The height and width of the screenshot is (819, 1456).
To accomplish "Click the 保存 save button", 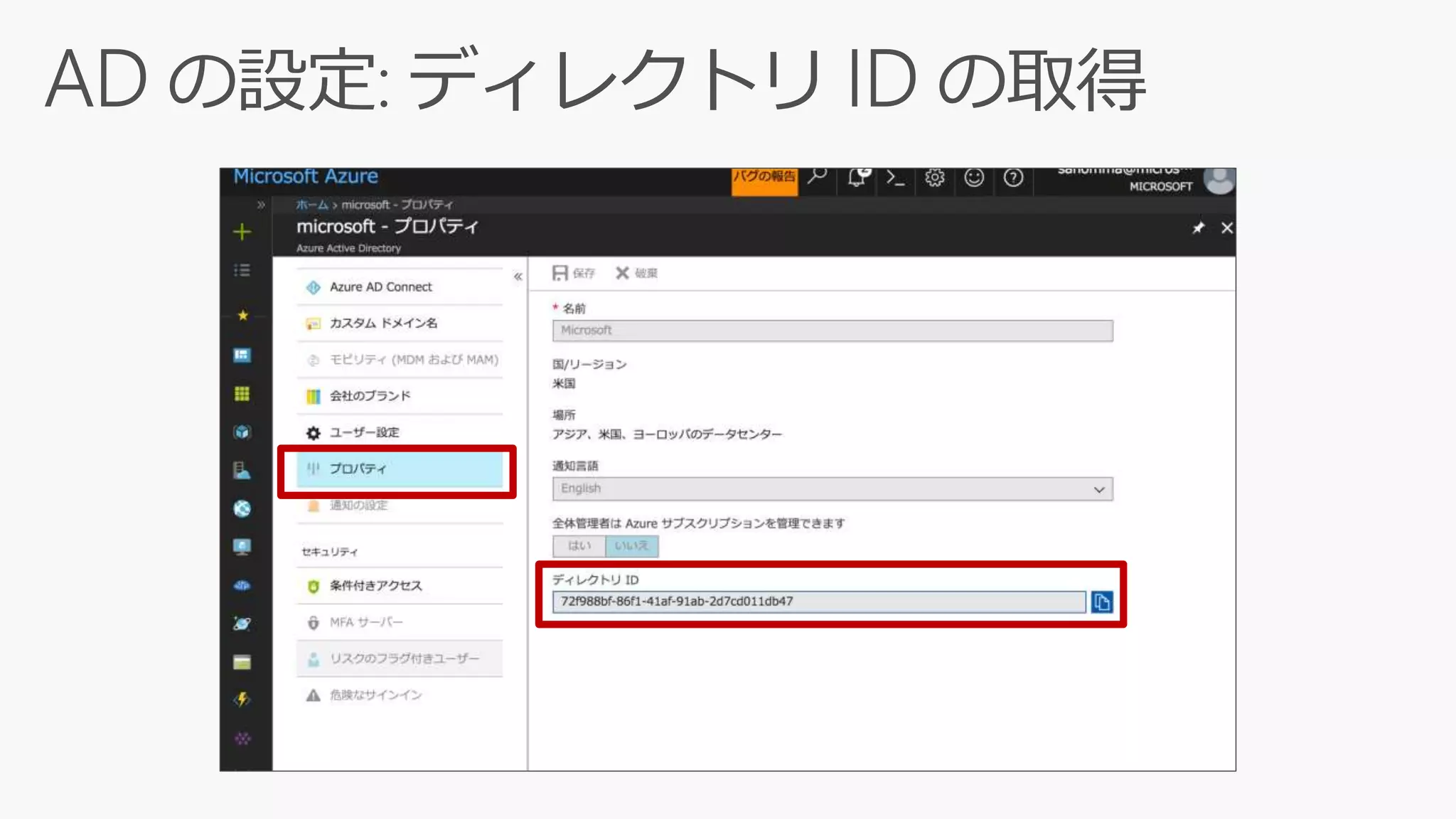I will [x=573, y=273].
